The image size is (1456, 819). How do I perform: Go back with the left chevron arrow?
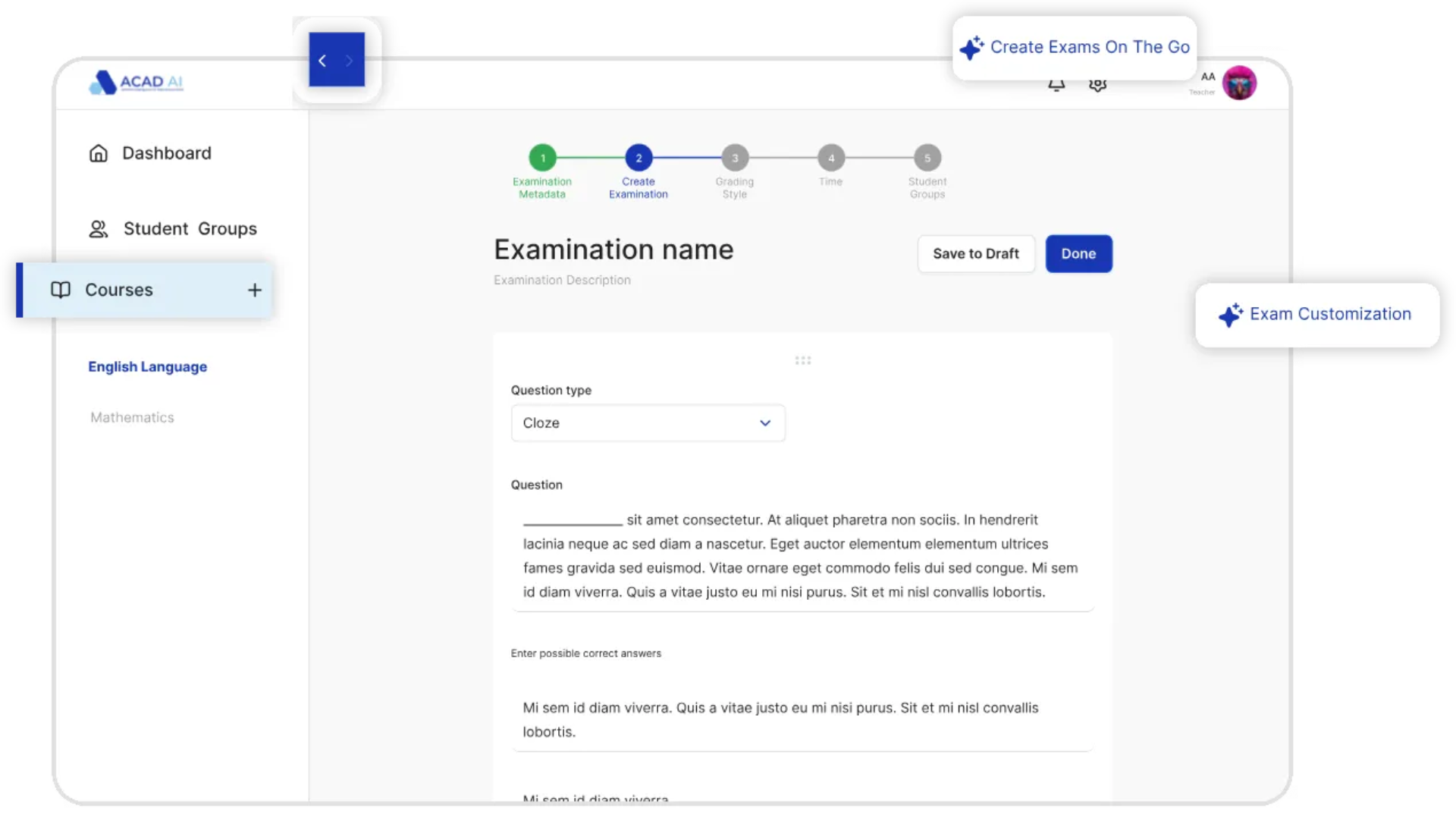(x=322, y=61)
